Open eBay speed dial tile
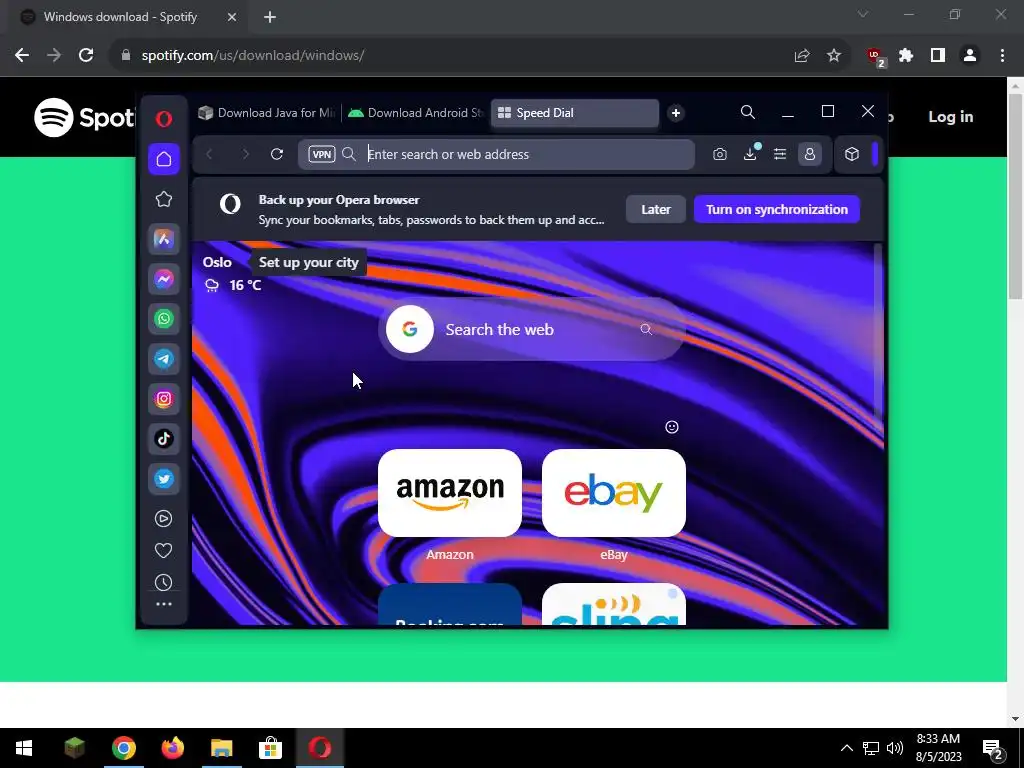Viewport: 1024px width, 768px height. [x=614, y=492]
